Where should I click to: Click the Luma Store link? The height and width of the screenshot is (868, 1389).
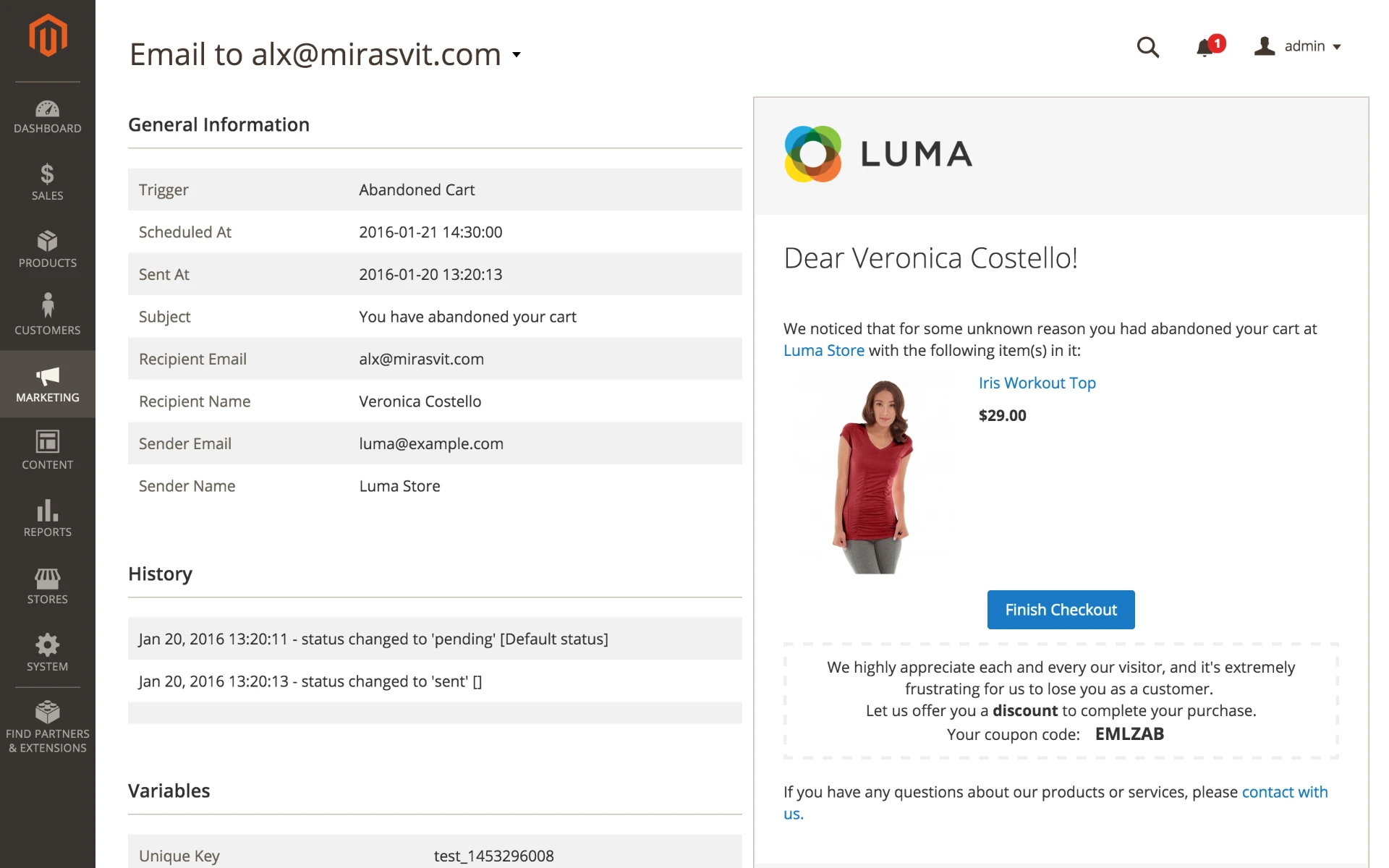(824, 350)
